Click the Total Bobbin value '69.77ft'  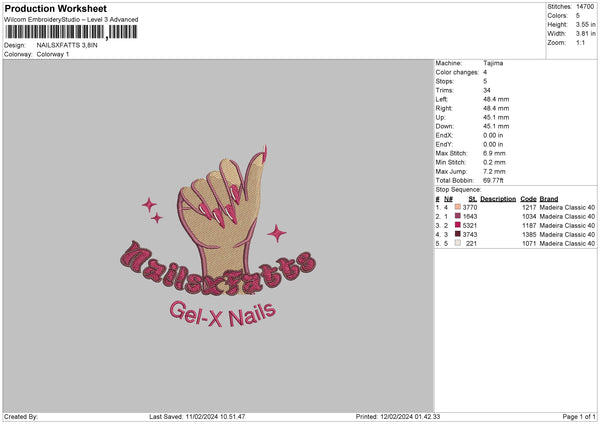coord(493,180)
